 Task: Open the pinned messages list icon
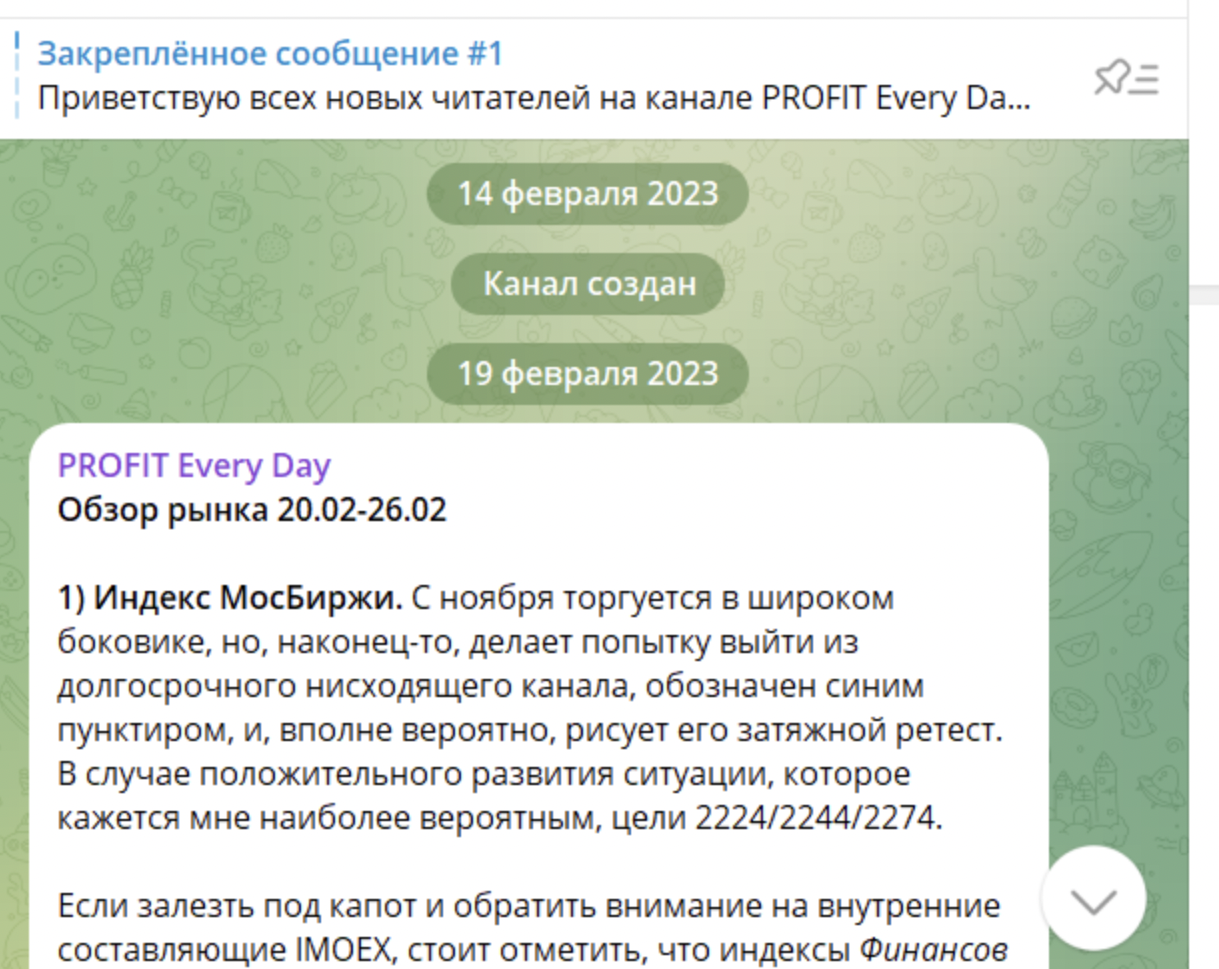[x=1126, y=78]
